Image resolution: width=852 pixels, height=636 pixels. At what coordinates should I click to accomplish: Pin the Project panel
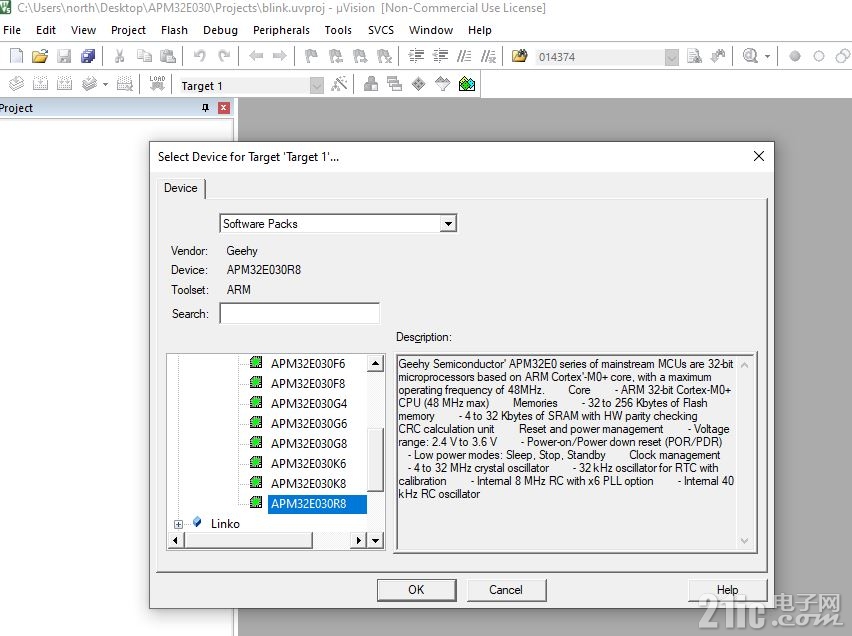click(205, 108)
